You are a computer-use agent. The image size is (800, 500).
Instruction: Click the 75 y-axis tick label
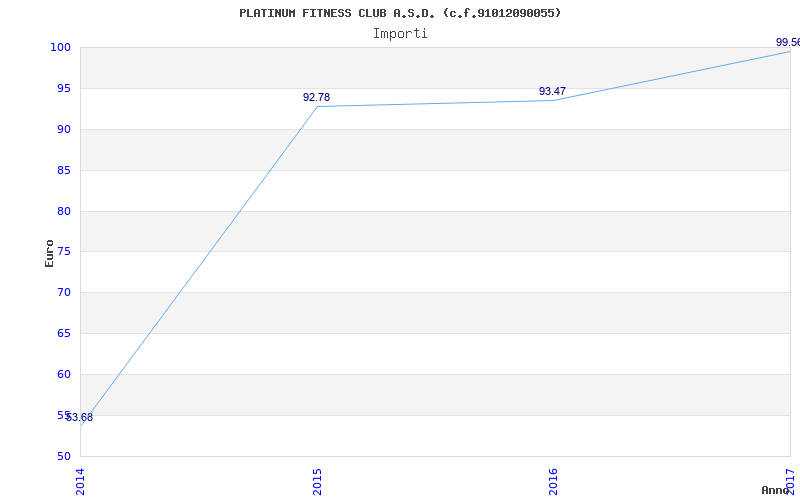[x=63, y=251]
